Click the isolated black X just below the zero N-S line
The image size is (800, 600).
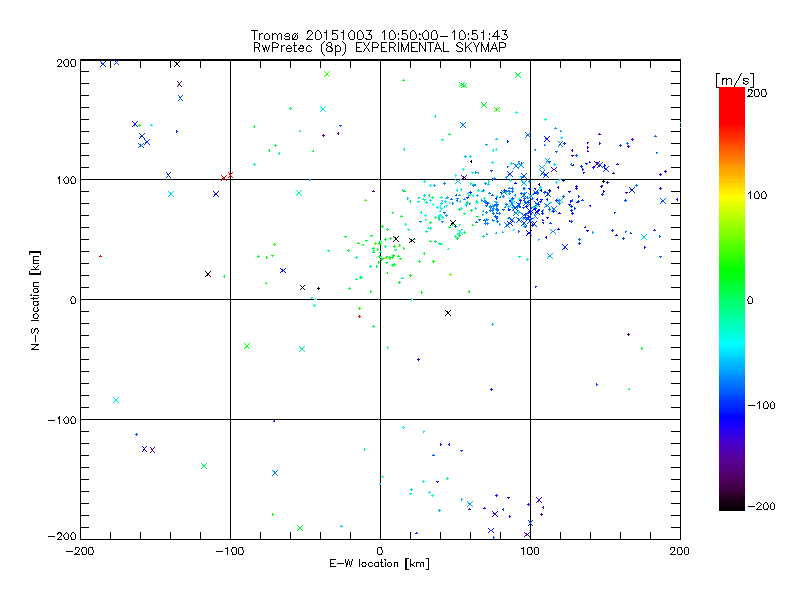pos(448,313)
